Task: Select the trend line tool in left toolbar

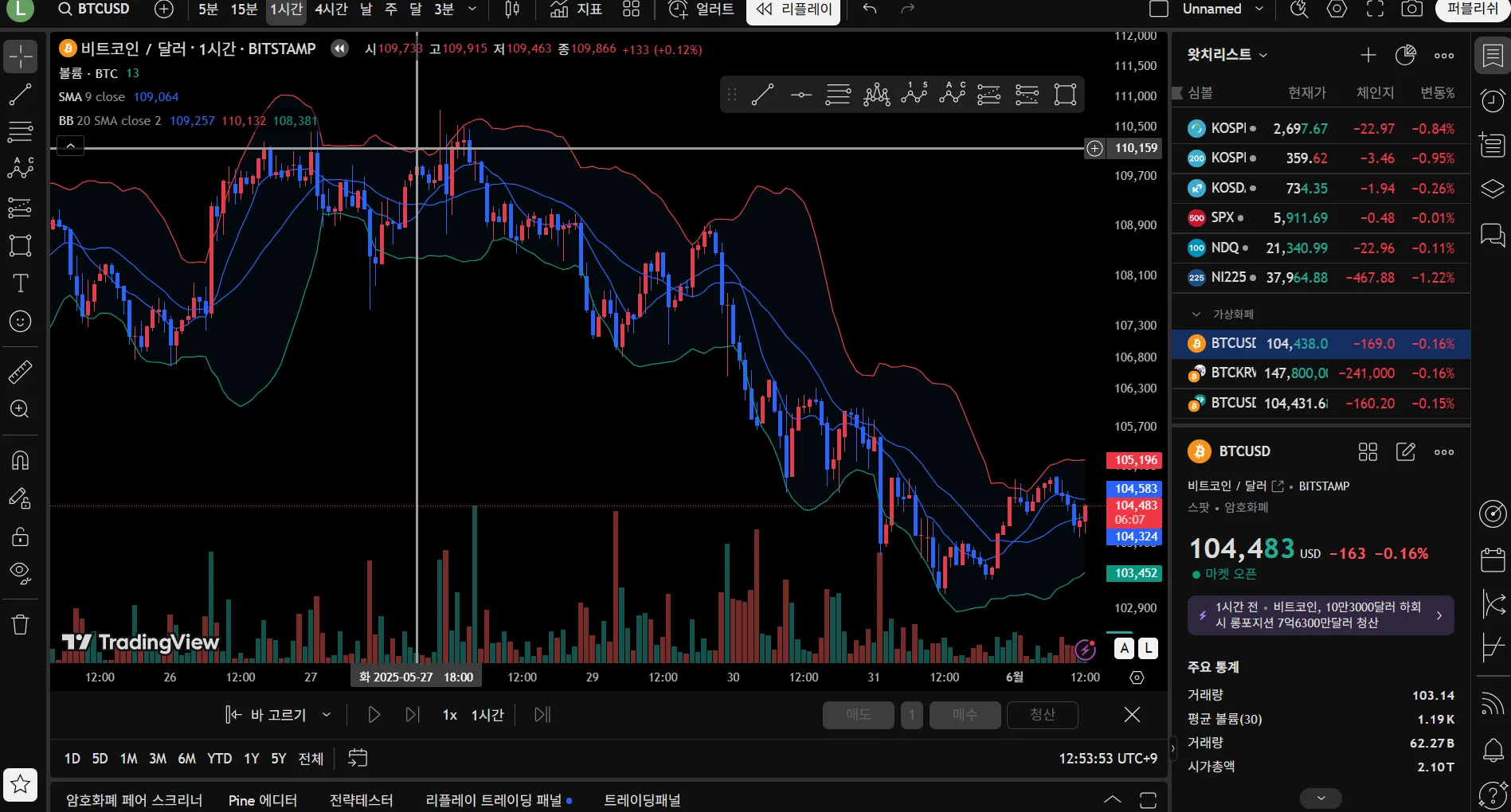Action: click(x=21, y=95)
